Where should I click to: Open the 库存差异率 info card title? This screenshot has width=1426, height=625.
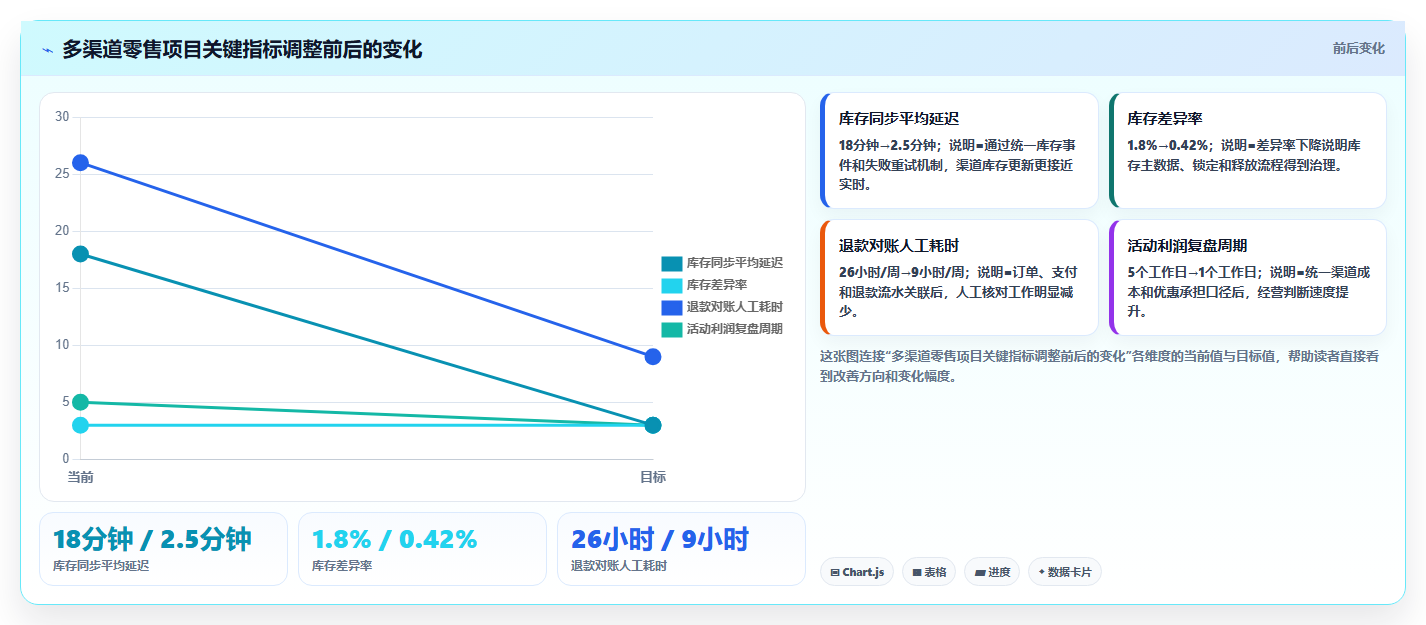(1164, 118)
